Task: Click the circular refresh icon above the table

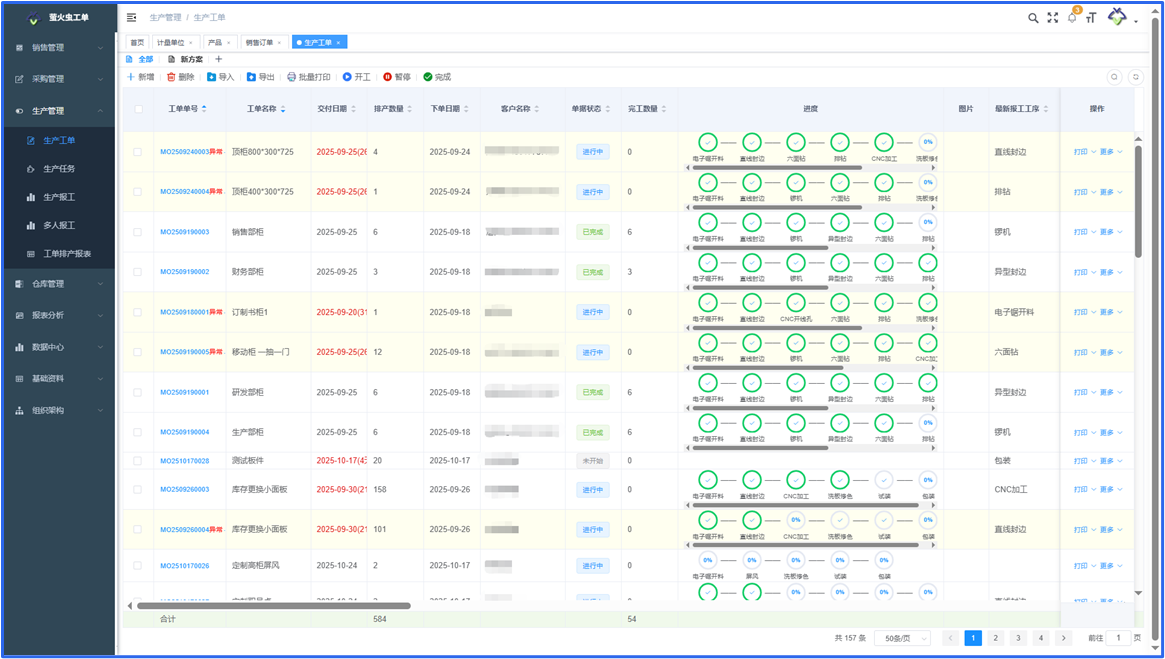Action: (x=1135, y=77)
